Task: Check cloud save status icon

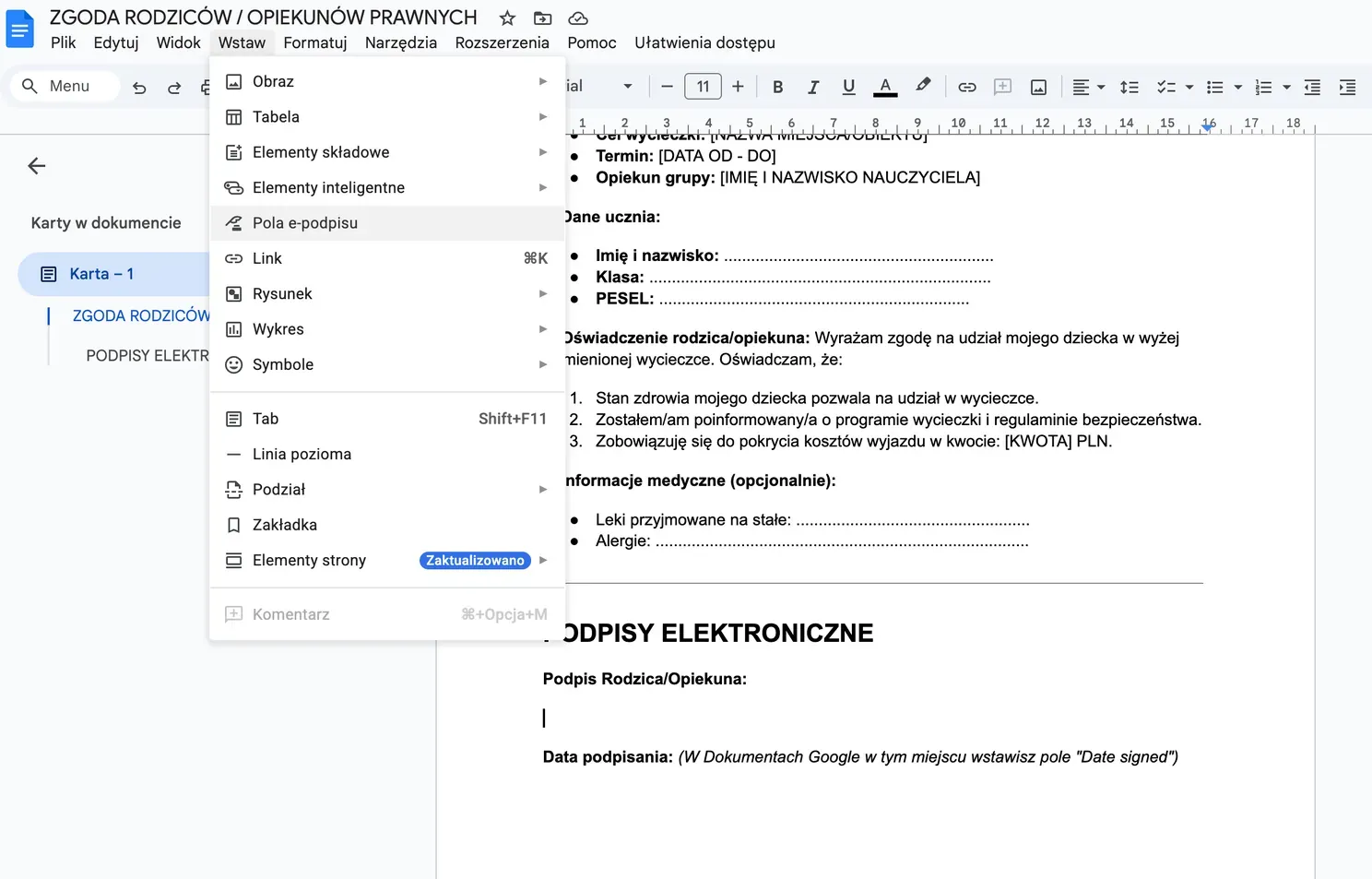Action: 578,18
